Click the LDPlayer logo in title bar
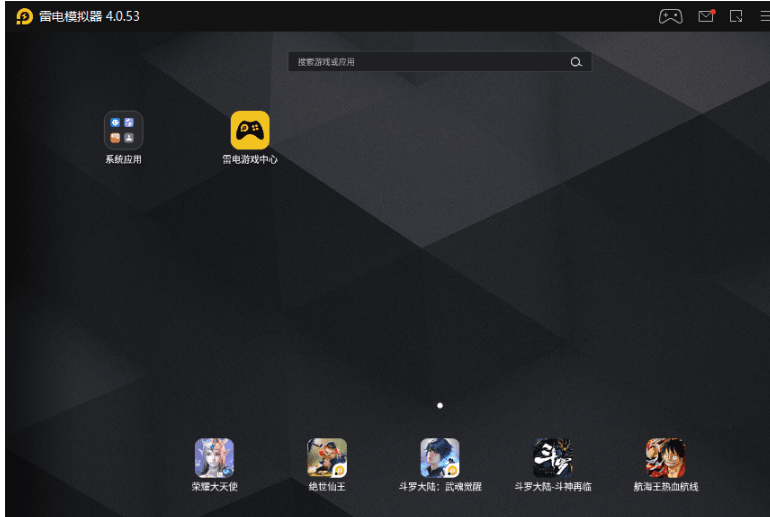Viewport: 770px width, 517px height. (24, 16)
